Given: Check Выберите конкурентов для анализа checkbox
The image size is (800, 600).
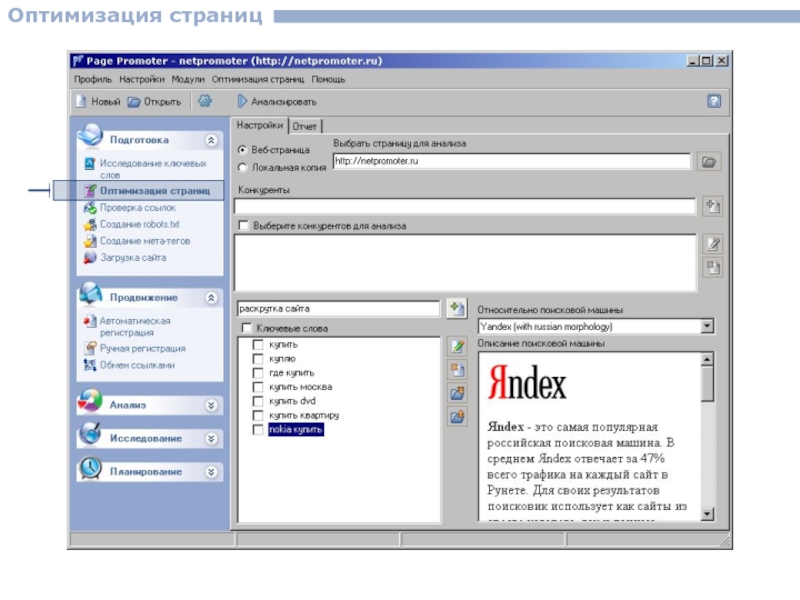Looking at the screenshot, I should (243, 226).
